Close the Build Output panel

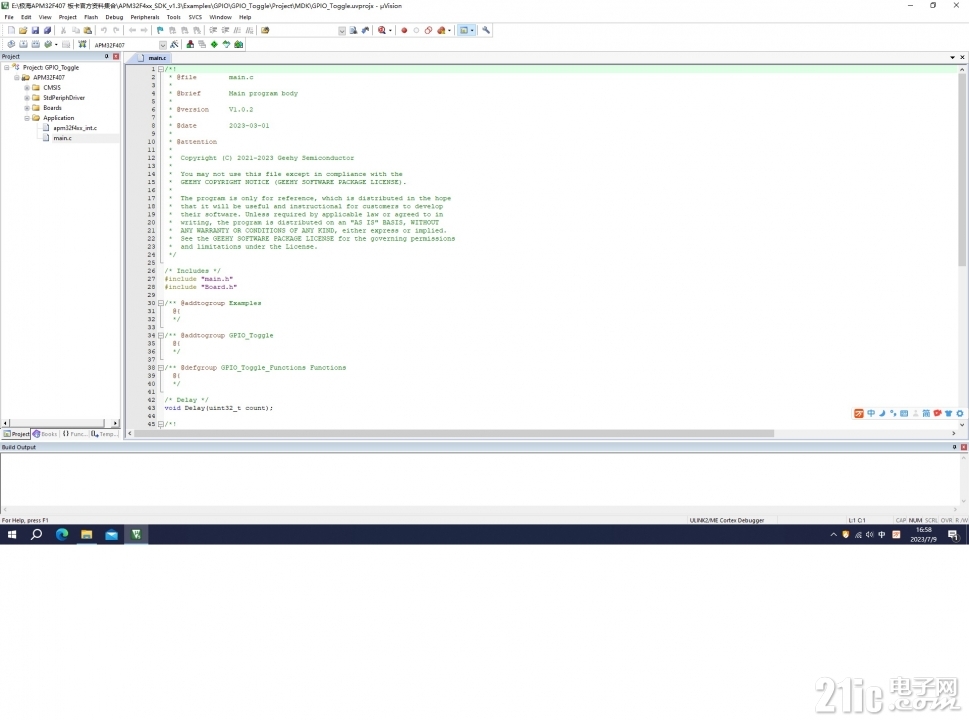pyautogui.click(x=963, y=447)
